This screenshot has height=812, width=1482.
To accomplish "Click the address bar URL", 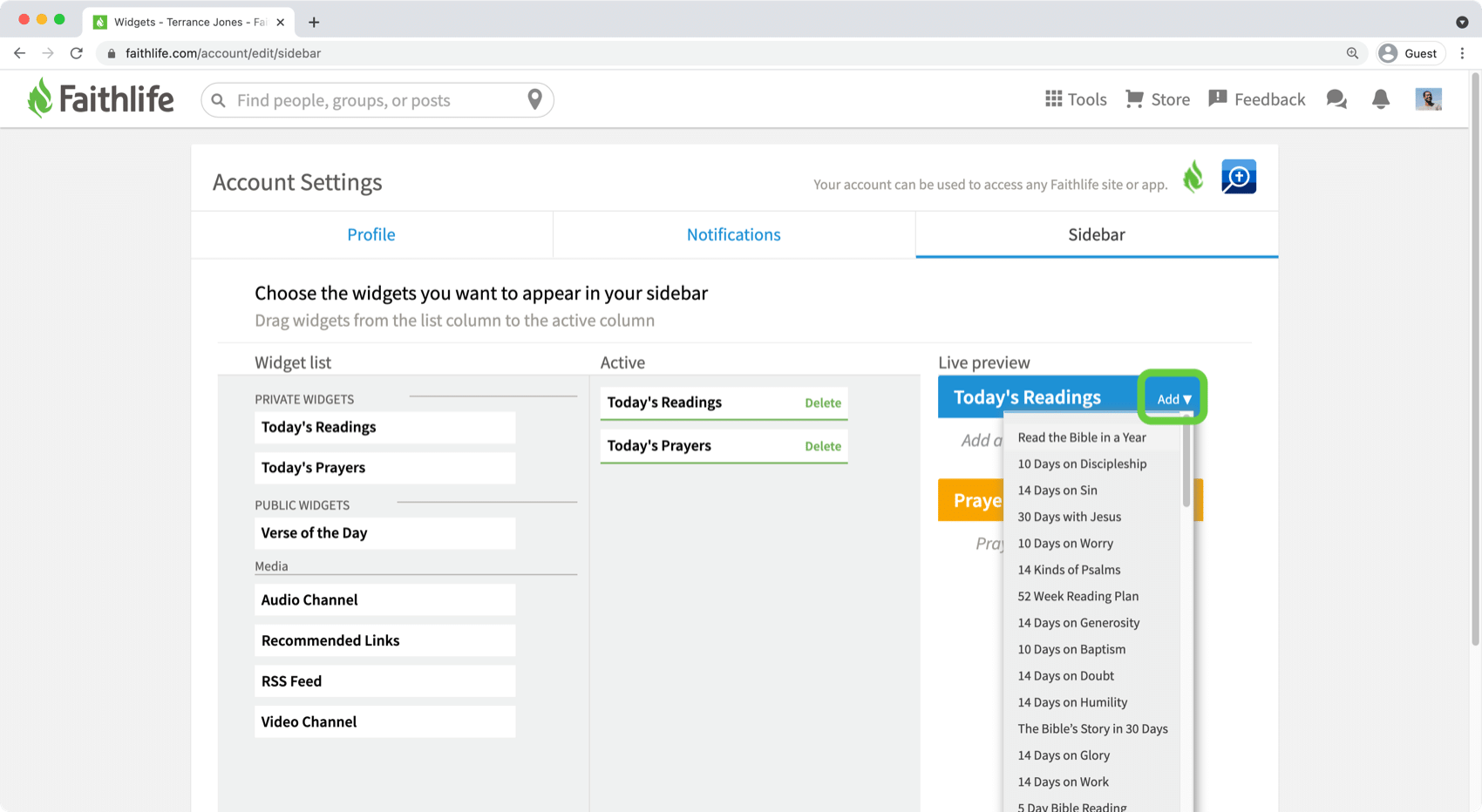I will [223, 53].
